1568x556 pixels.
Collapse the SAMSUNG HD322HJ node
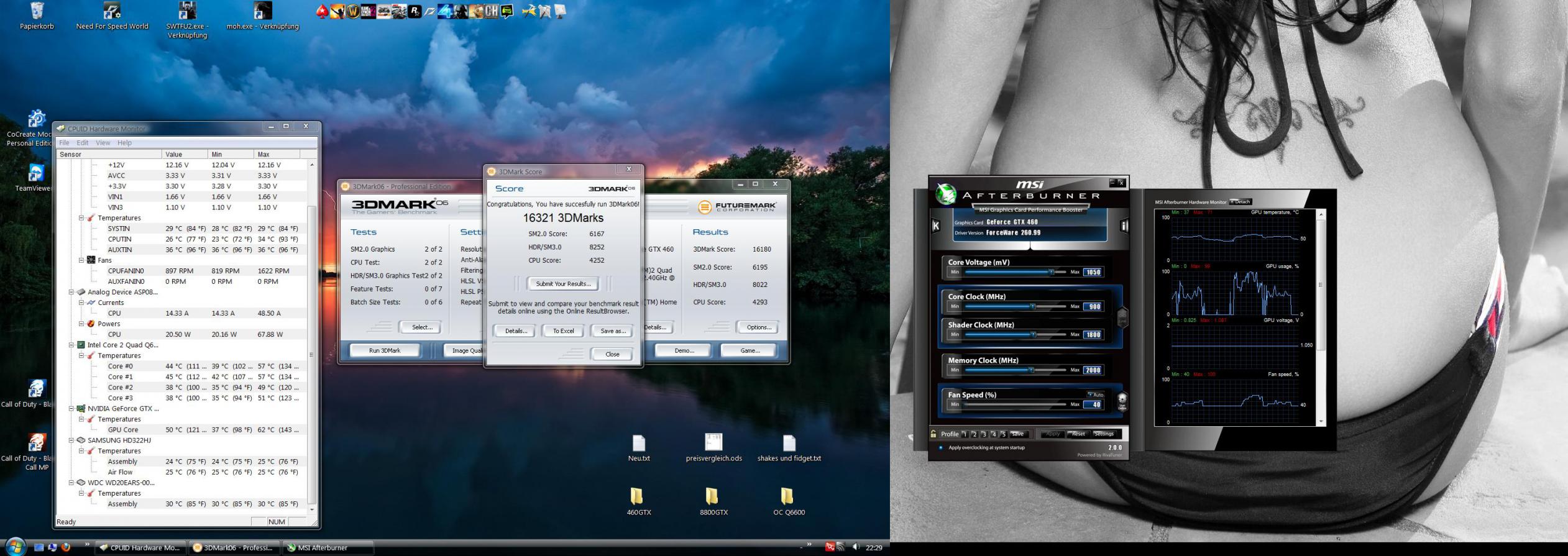pyautogui.click(x=71, y=440)
